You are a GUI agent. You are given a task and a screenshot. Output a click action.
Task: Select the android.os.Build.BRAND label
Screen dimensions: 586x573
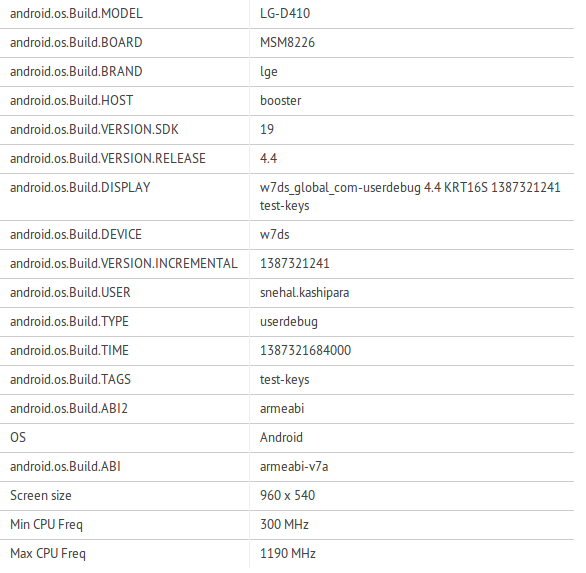[x=76, y=72]
